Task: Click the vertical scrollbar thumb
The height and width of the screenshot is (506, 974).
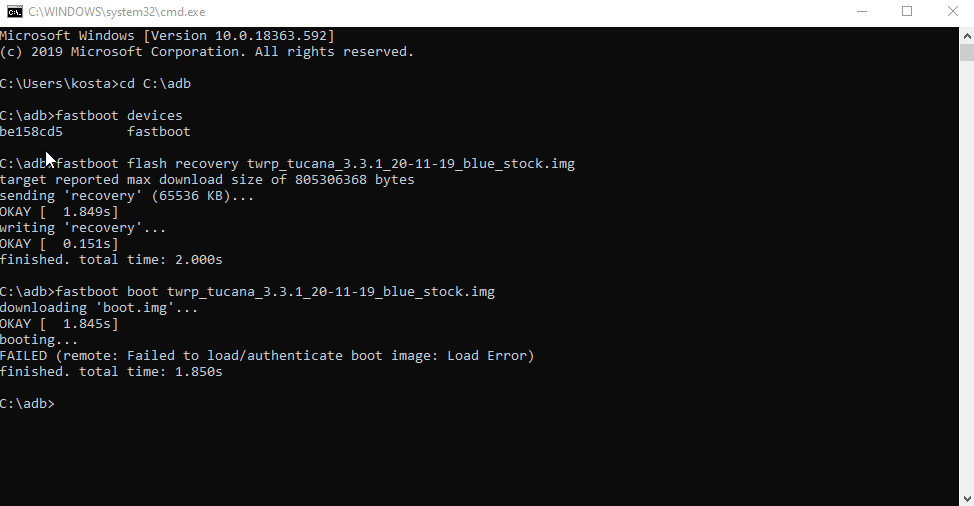Action: pyautogui.click(x=966, y=54)
